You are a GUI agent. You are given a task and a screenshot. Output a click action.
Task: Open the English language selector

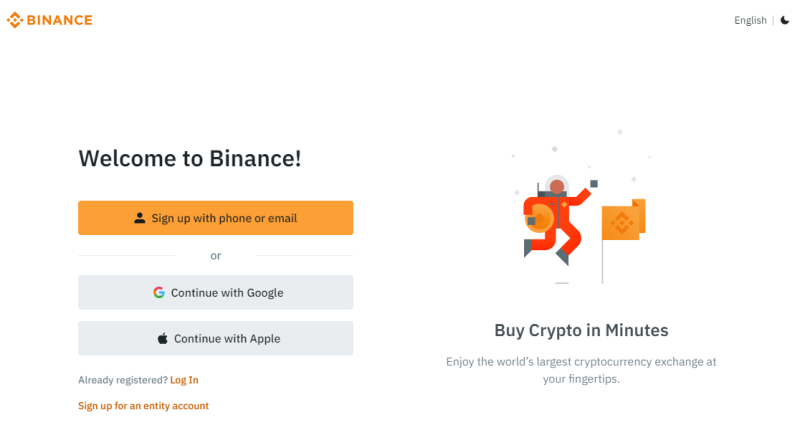[750, 20]
